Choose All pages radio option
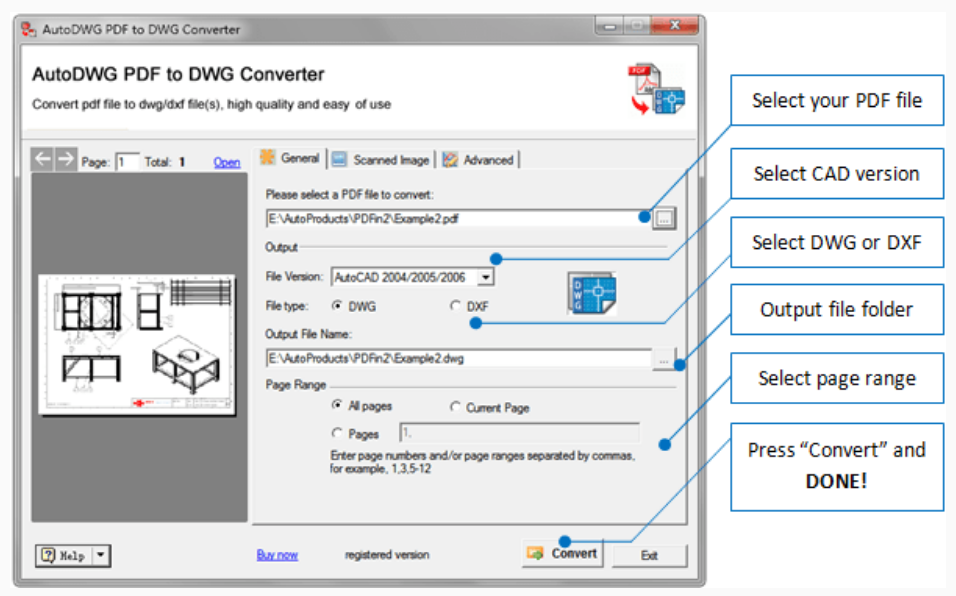This screenshot has width=956, height=596. click(x=337, y=405)
